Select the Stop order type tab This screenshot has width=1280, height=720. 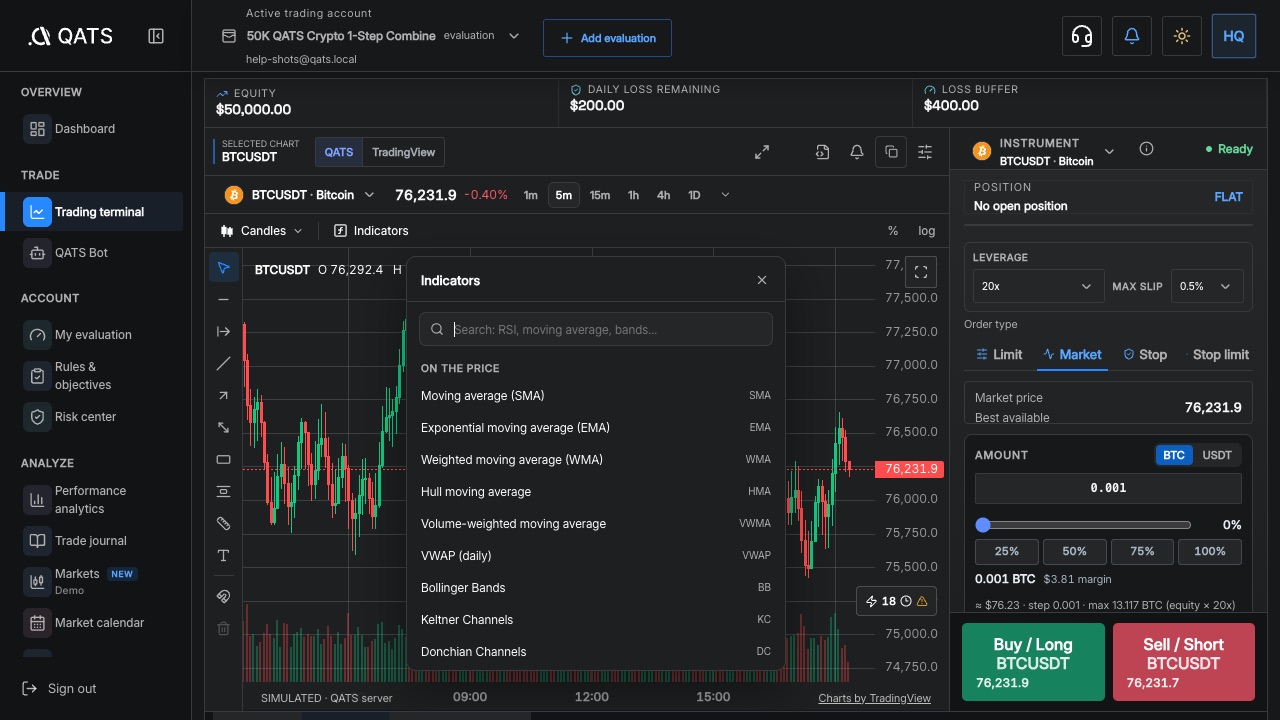tap(1145, 354)
